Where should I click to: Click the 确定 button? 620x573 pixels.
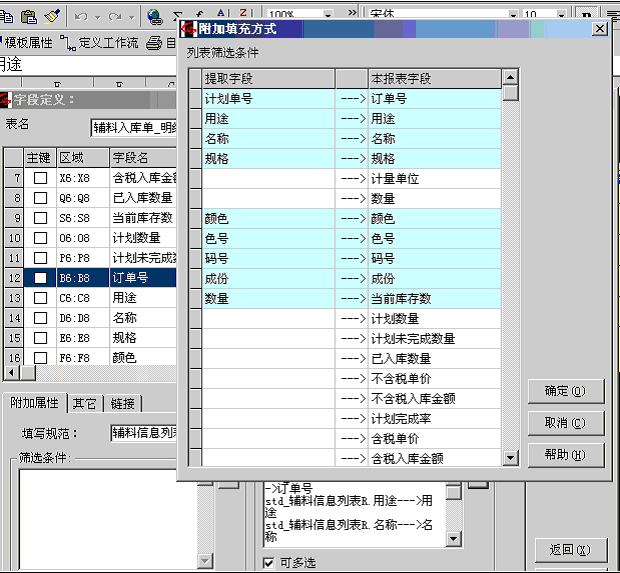(566, 391)
